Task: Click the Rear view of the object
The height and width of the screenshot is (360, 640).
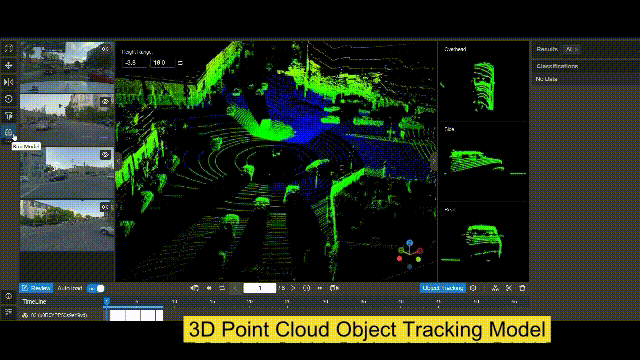Action: (x=483, y=242)
